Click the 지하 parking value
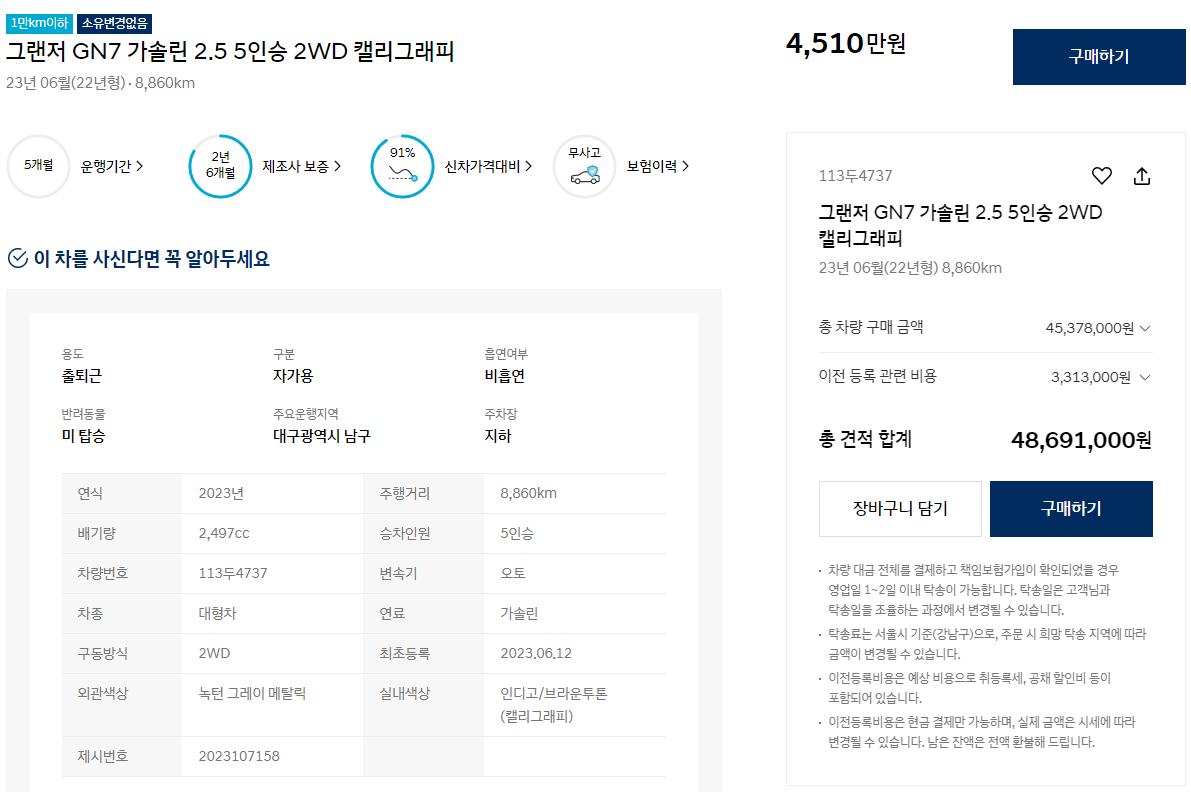Screen dimensions: 1191x792 tap(498, 436)
